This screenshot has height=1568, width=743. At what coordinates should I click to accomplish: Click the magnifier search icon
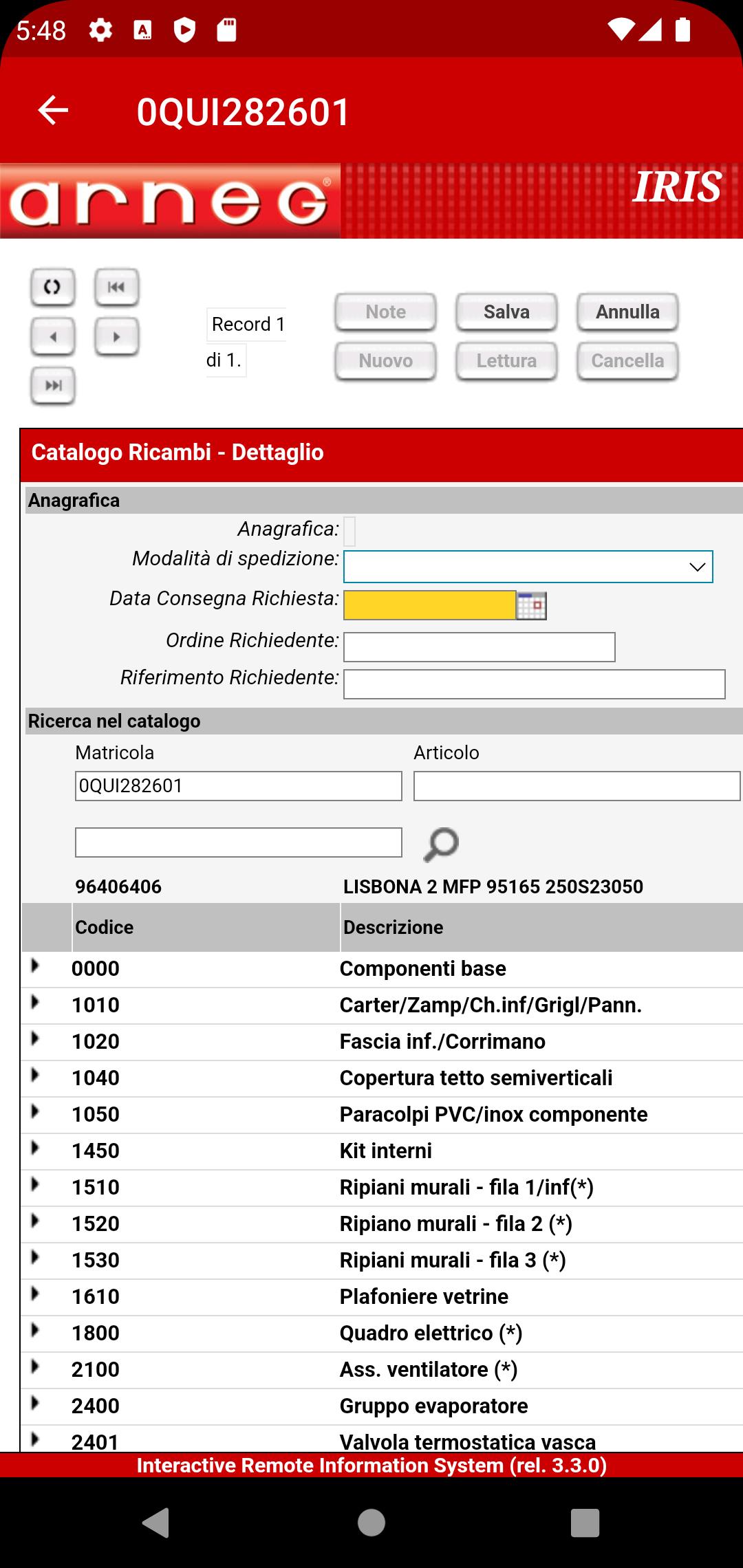point(440,844)
